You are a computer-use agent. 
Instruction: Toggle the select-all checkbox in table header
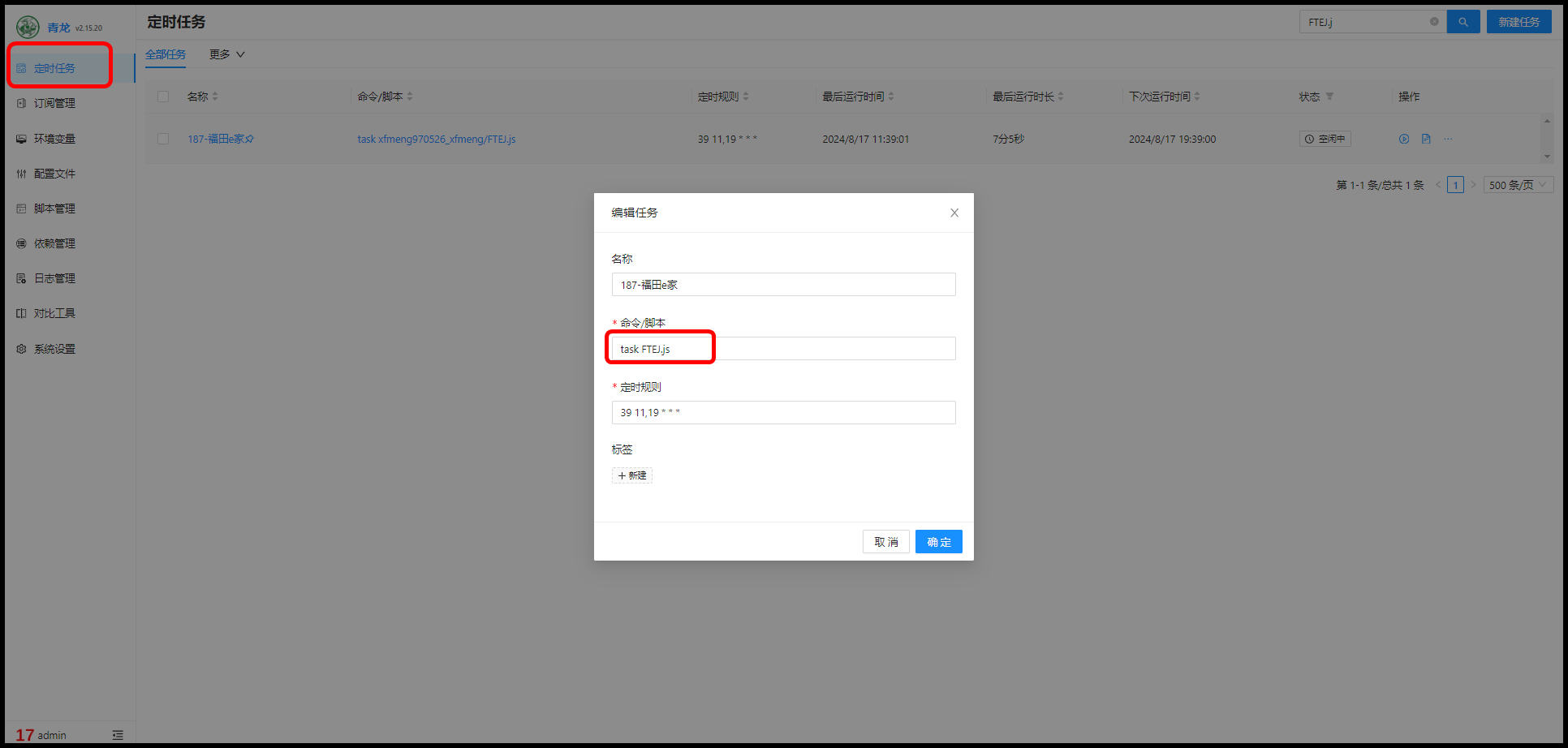(163, 97)
